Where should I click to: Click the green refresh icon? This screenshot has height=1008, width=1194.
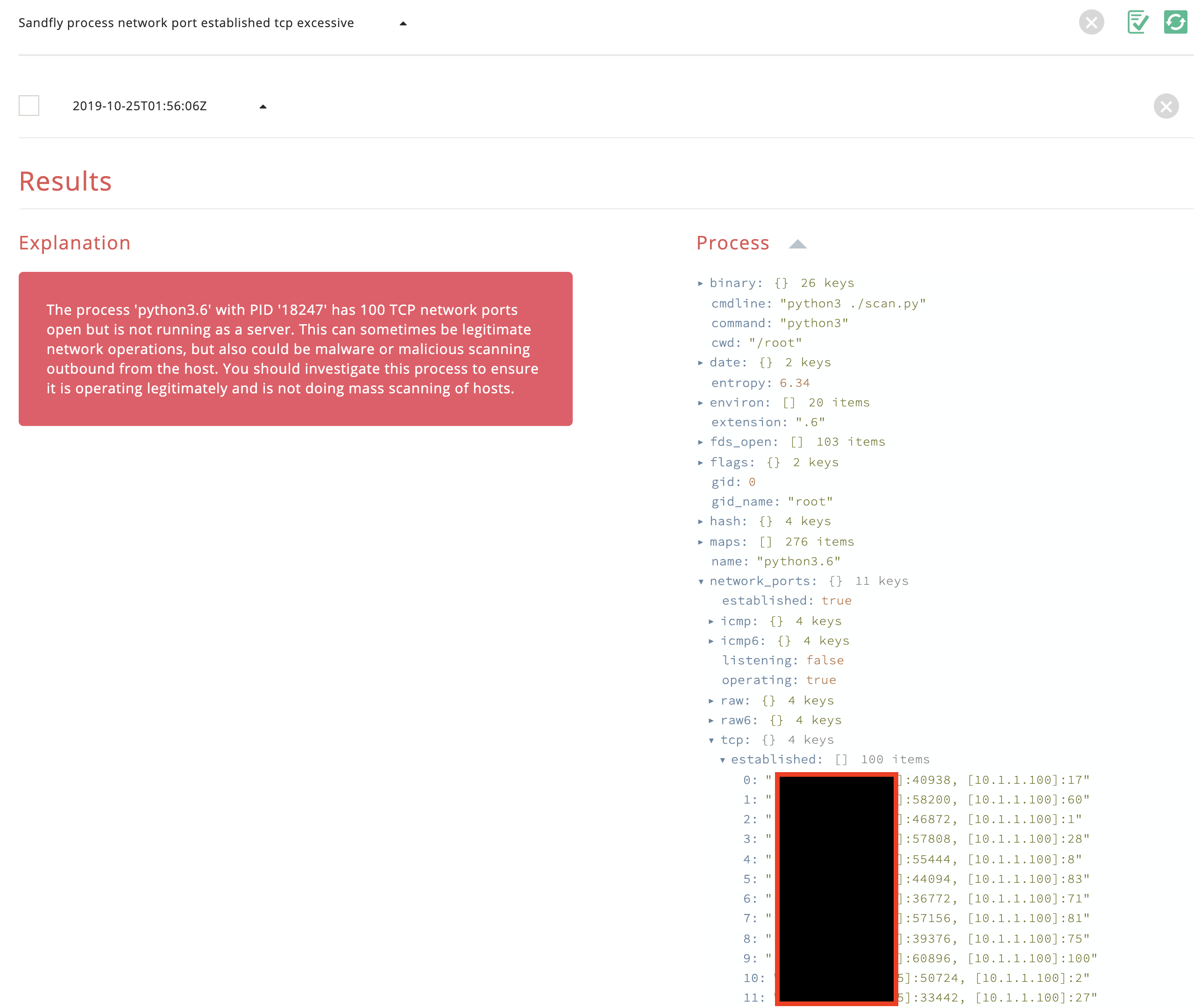[x=1175, y=22]
